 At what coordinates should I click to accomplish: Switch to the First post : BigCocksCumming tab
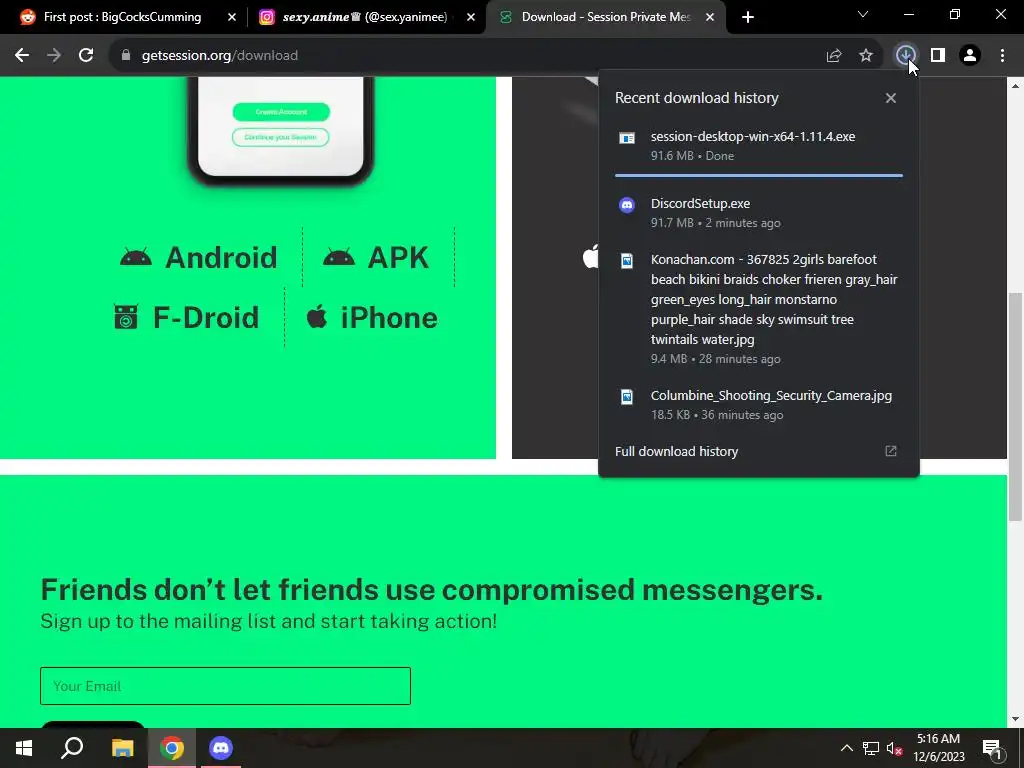(x=122, y=17)
